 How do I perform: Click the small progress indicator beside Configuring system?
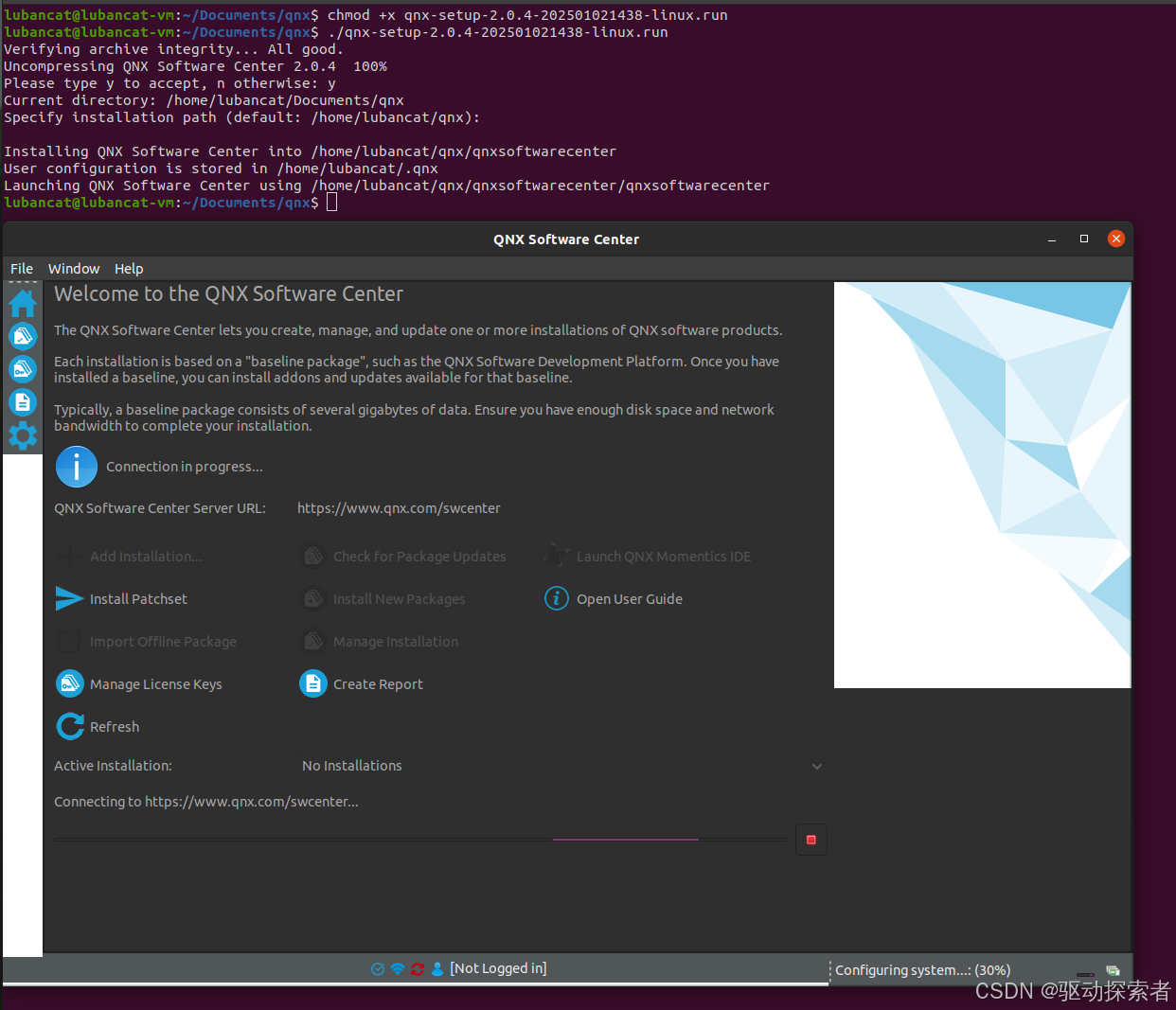coord(1086,974)
